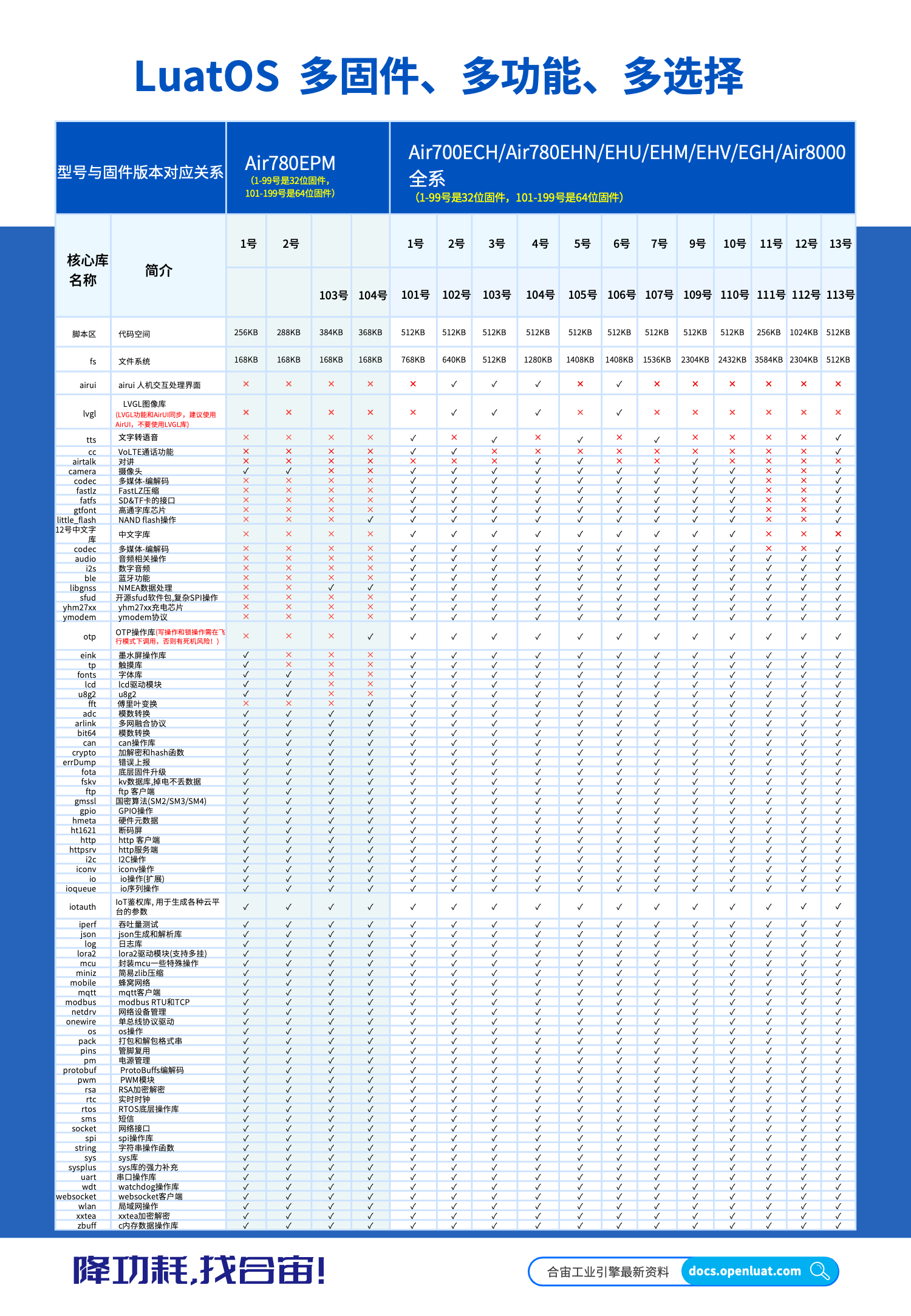Viewport: 911px width, 1316px height.
Task: Click the 3584KB file system value
Action: pos(768,360)
